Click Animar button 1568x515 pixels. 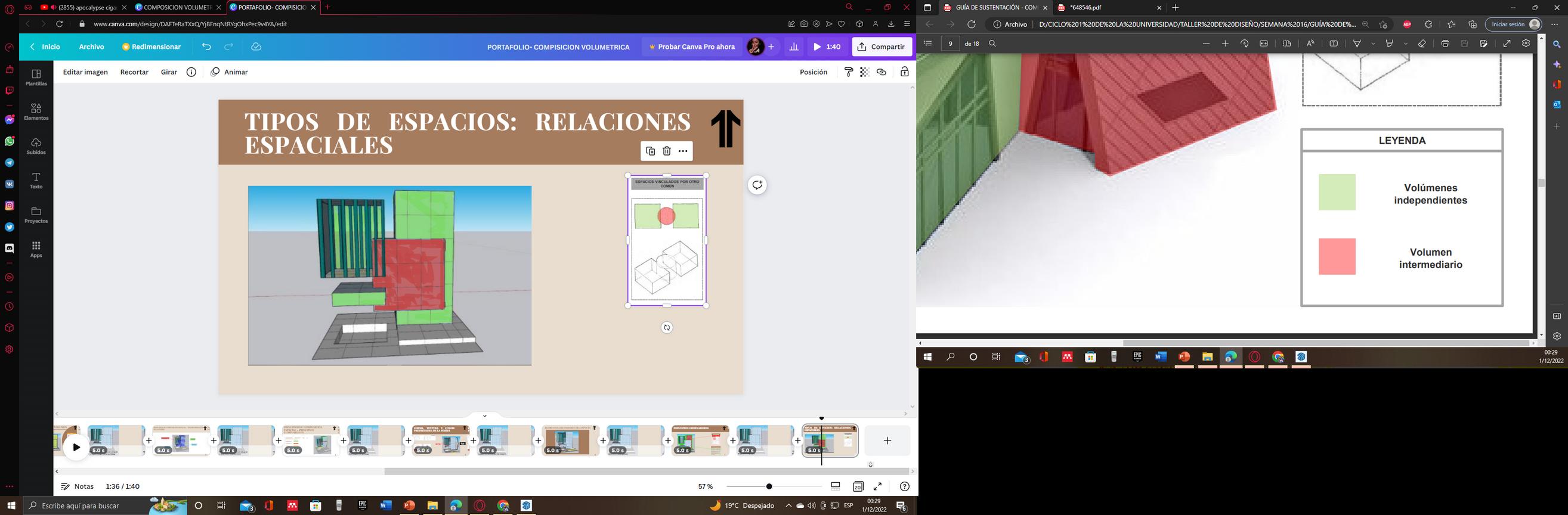click(230, 72)
